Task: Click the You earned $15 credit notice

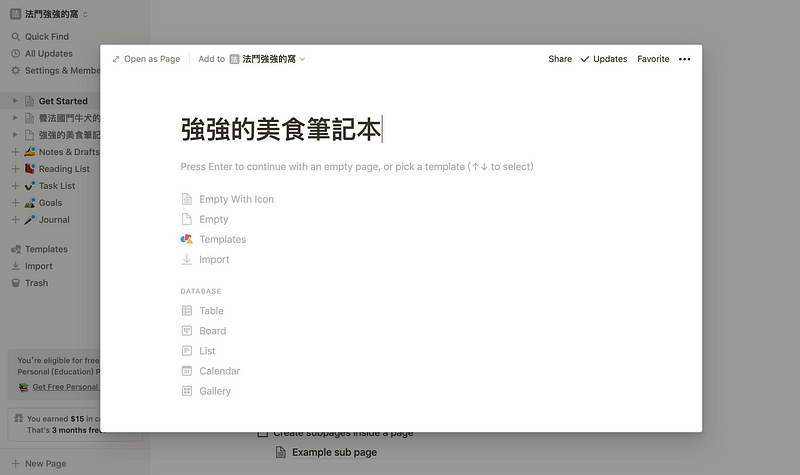Action: [55, 424]
